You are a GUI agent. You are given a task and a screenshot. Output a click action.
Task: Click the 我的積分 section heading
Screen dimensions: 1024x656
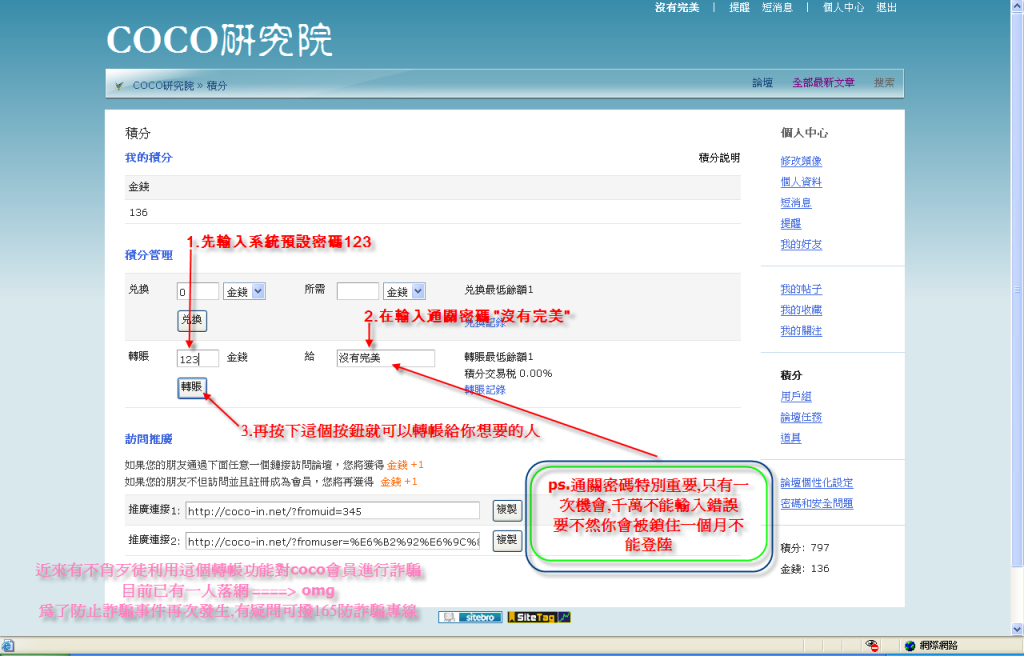[149, 157]
